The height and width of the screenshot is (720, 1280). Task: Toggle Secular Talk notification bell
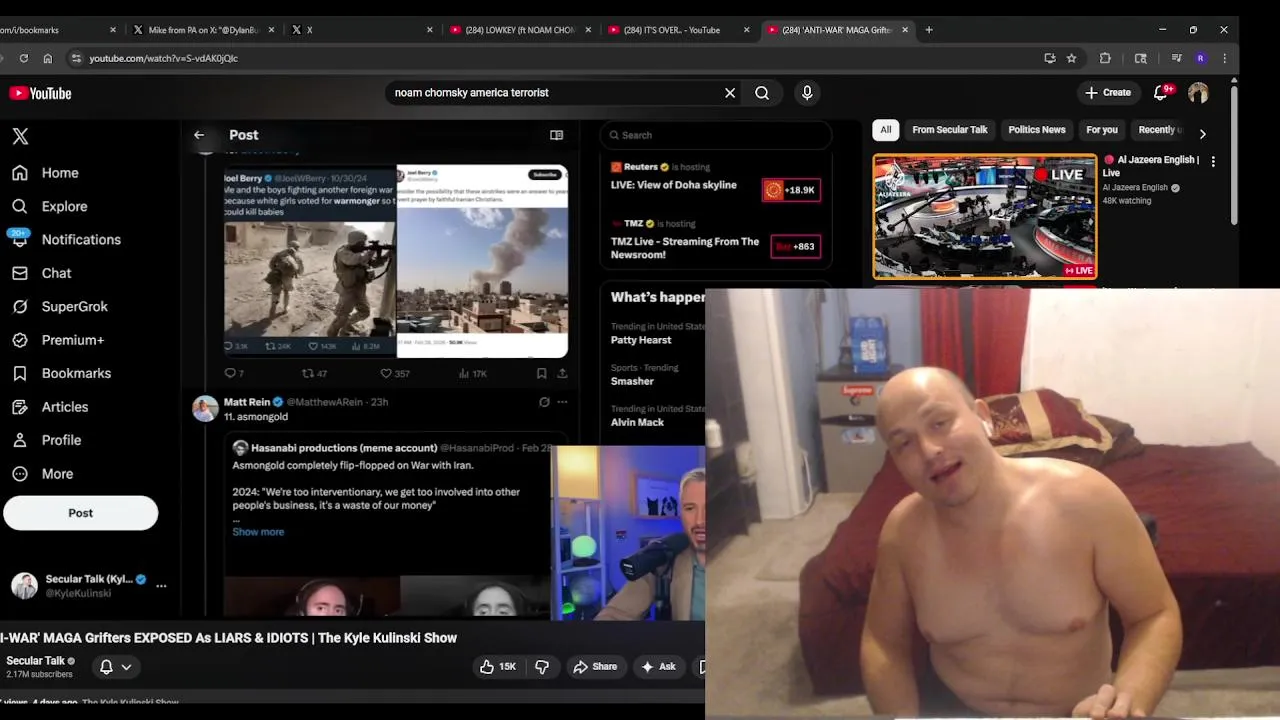click(x=106, y=667)
